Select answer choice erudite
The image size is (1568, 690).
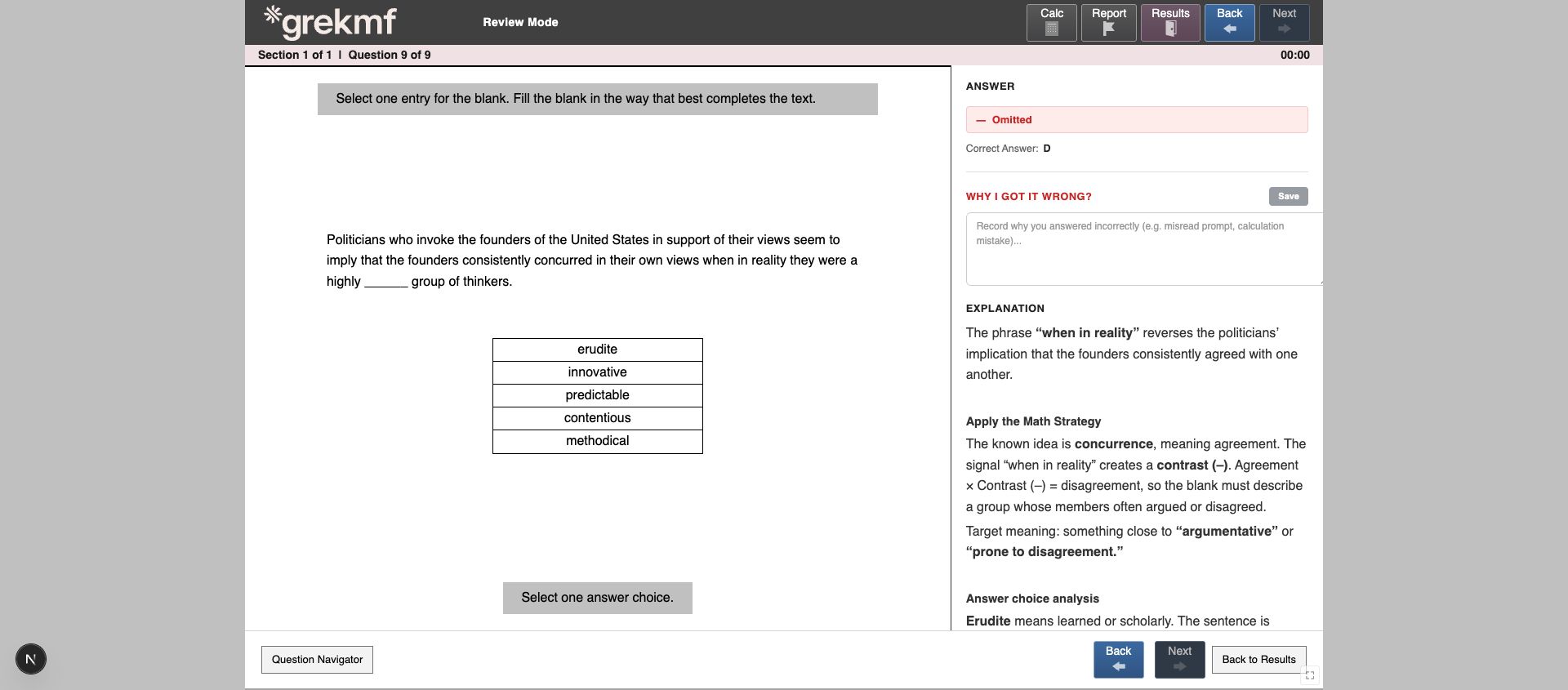[597, 349]
